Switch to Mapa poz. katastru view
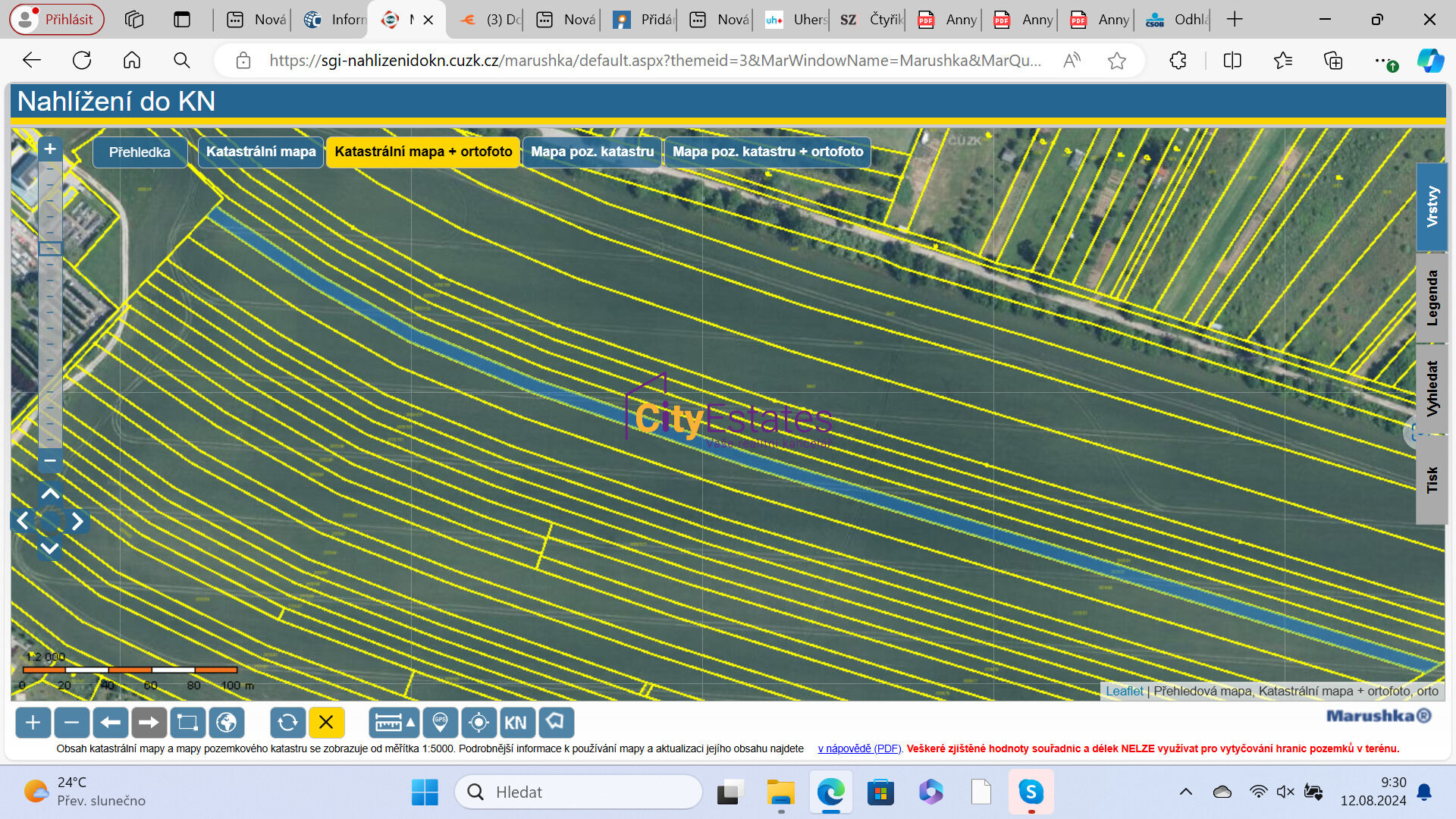Image resolution: width=1456 pixels, height=819 pixels. 592,152
